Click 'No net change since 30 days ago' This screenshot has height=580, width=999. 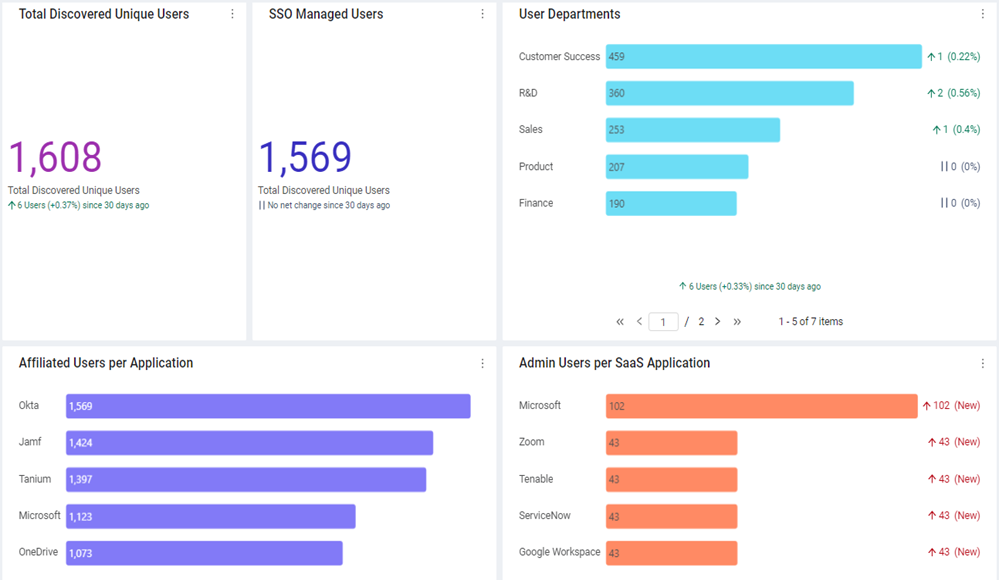(324, 205)
